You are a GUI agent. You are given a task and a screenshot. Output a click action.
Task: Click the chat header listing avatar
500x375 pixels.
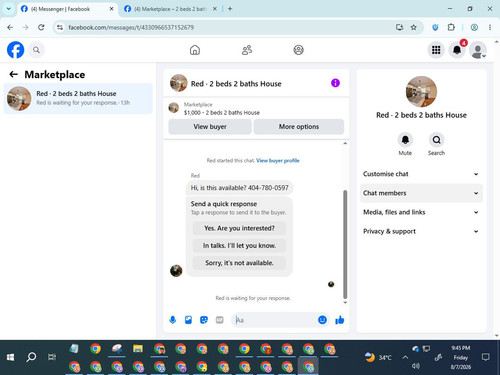[x=179, y=83]
